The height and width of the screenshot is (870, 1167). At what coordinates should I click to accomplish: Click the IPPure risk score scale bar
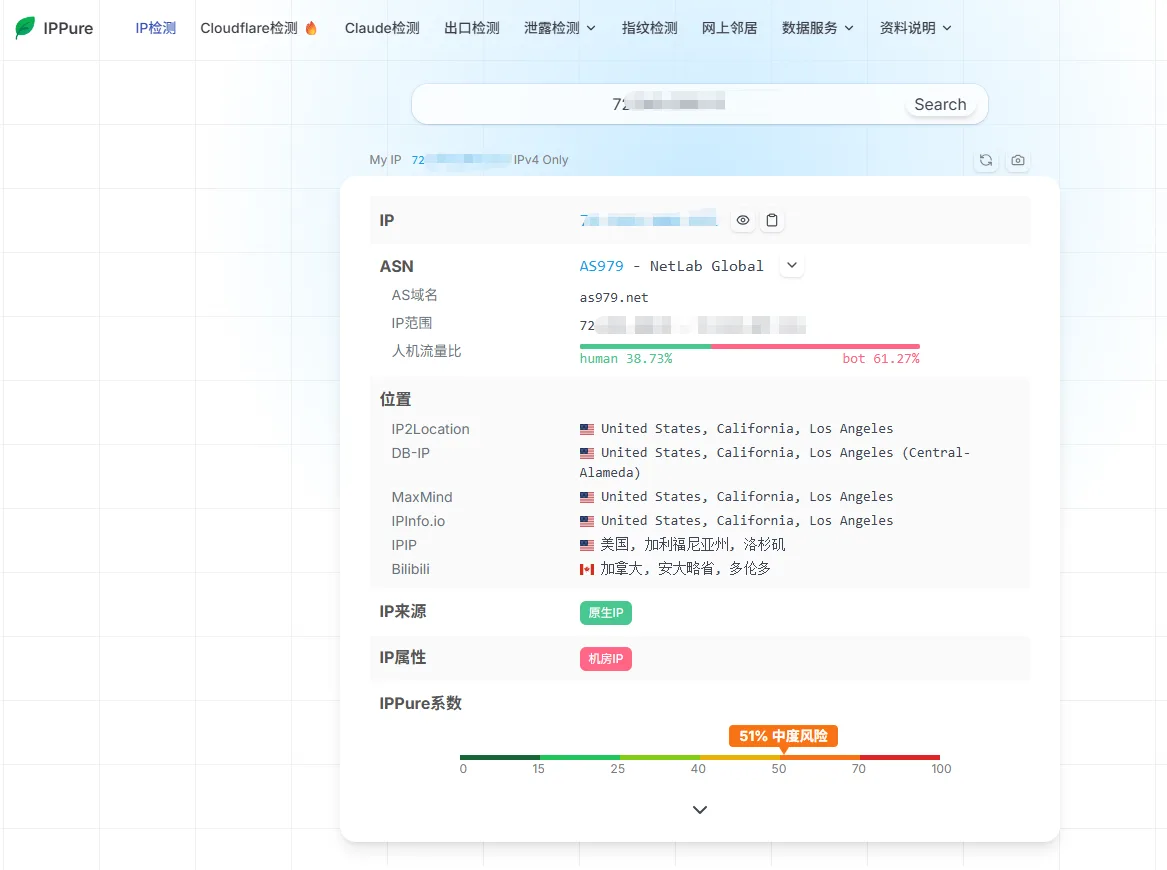click(x=700, y=758)
